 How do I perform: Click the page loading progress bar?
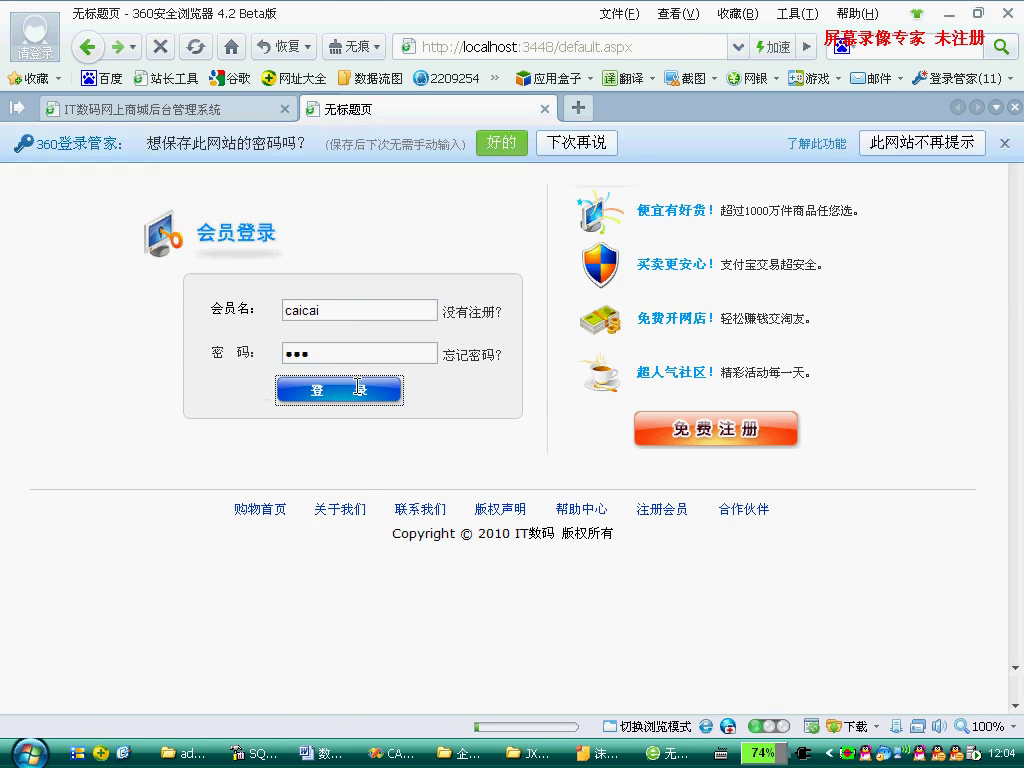[526, 727]
